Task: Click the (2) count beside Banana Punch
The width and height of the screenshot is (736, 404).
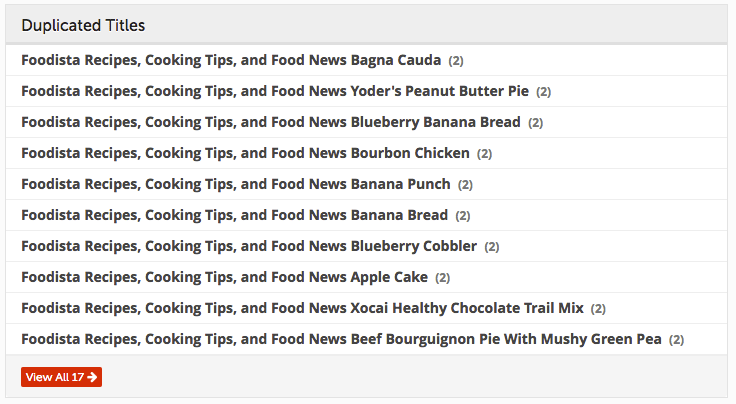Action: (466, 185)
